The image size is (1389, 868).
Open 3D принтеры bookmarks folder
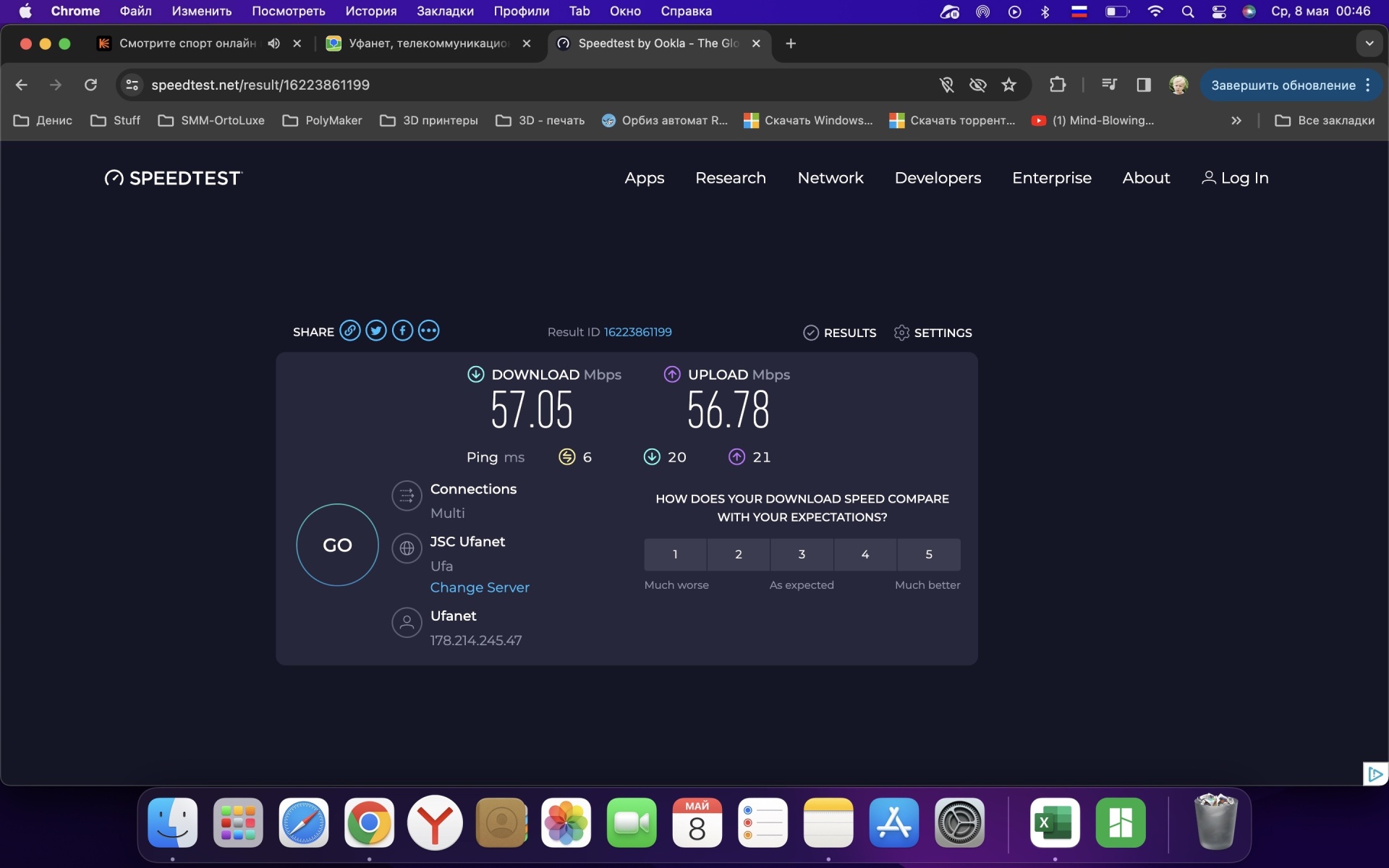[429, 121]
